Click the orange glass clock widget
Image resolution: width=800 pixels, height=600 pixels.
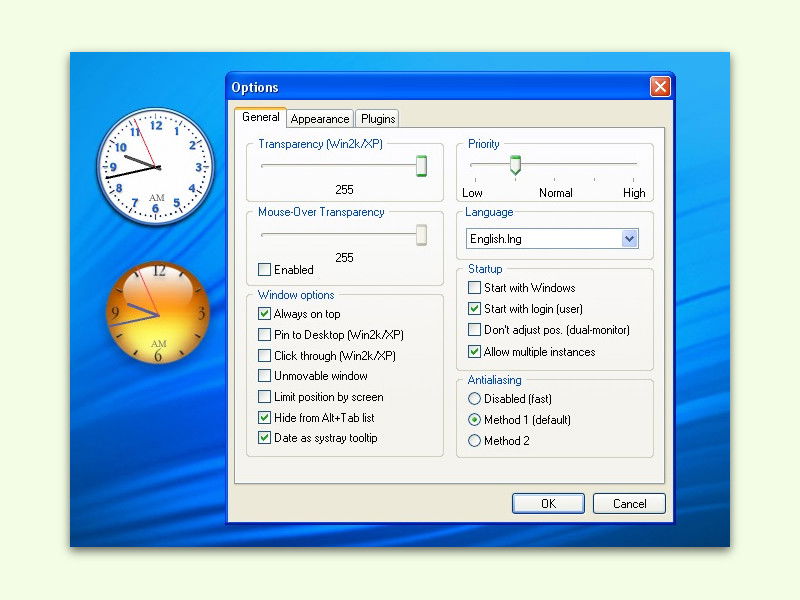(158, 313)
